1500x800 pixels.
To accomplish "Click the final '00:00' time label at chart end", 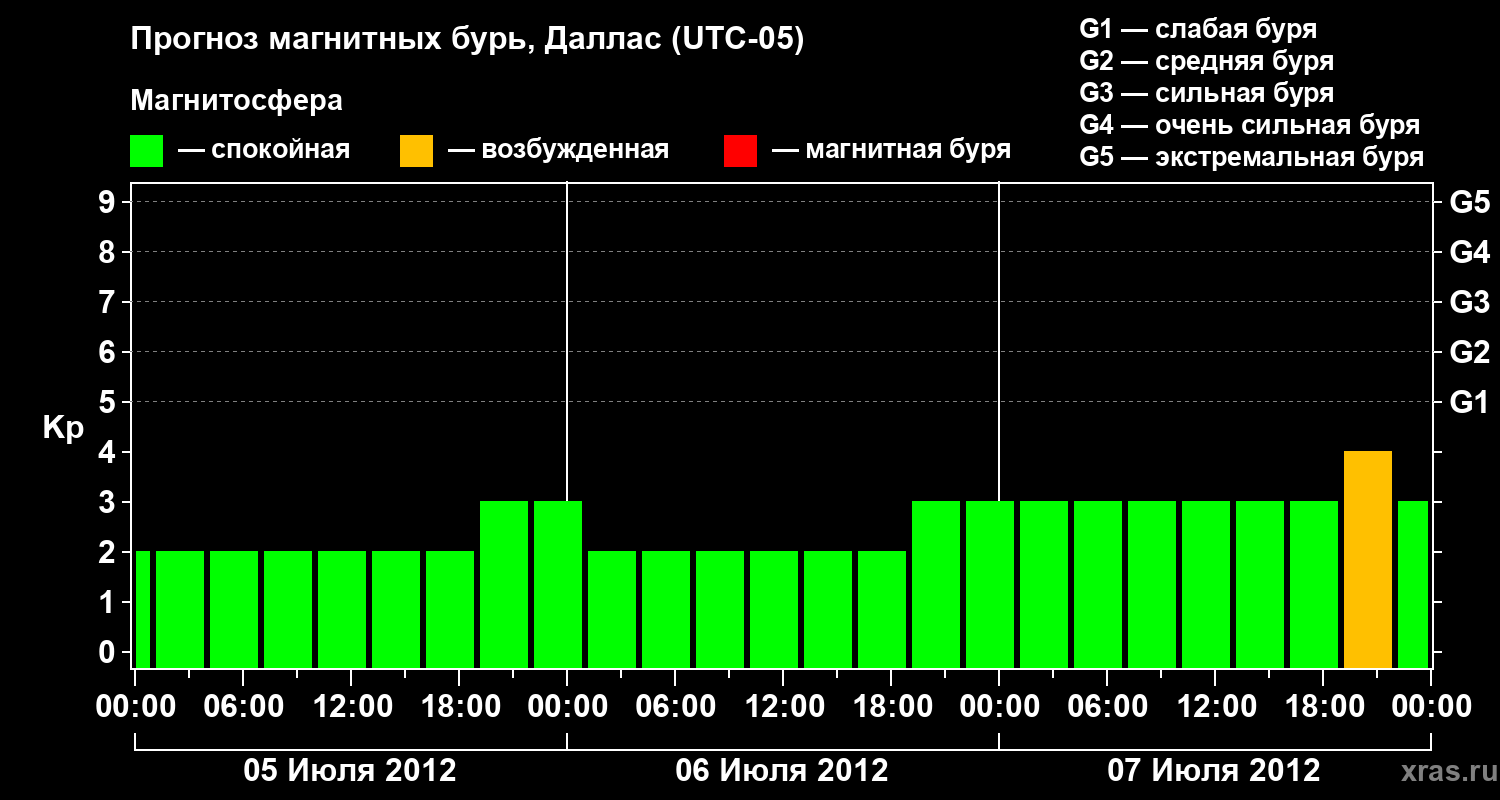I will pos(1431,706).
